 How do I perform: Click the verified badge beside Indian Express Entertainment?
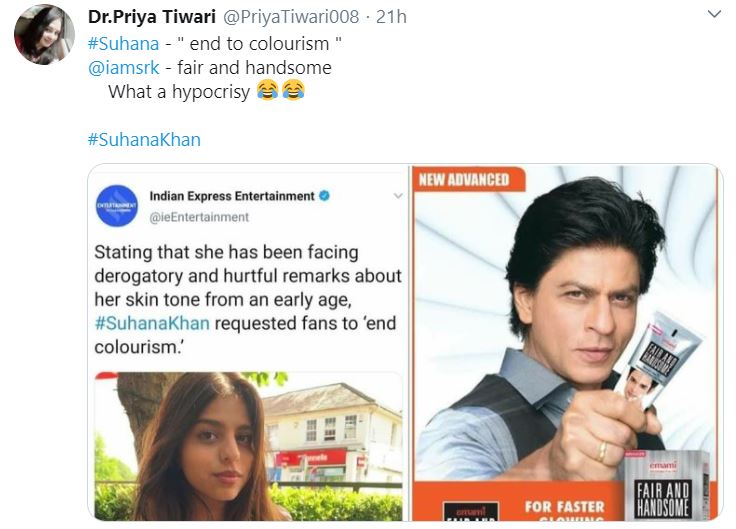pos(325,197)
